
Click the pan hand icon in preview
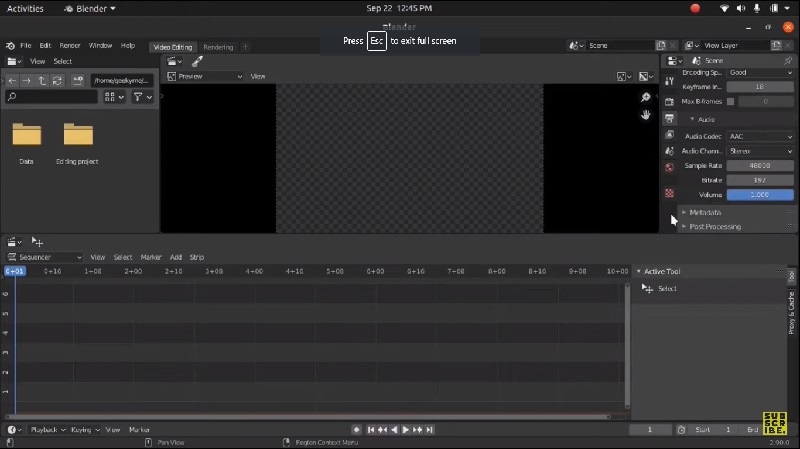pos(645,115)
